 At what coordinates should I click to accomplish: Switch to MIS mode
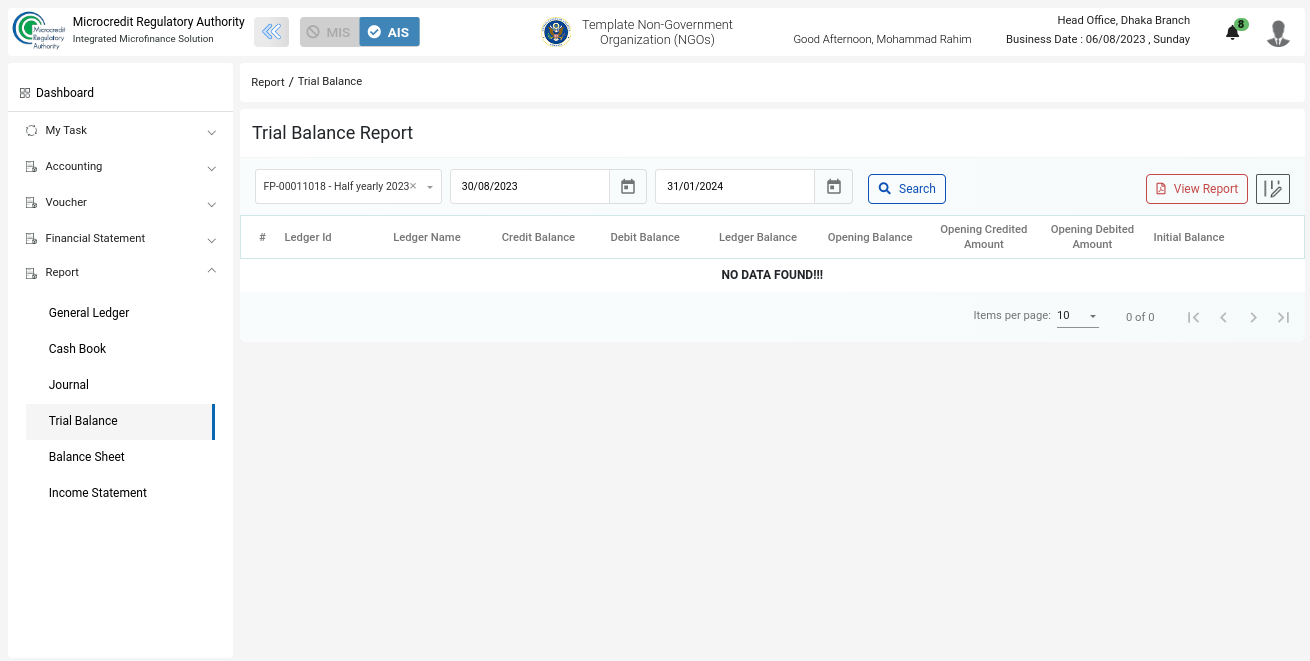click(329, 32)
